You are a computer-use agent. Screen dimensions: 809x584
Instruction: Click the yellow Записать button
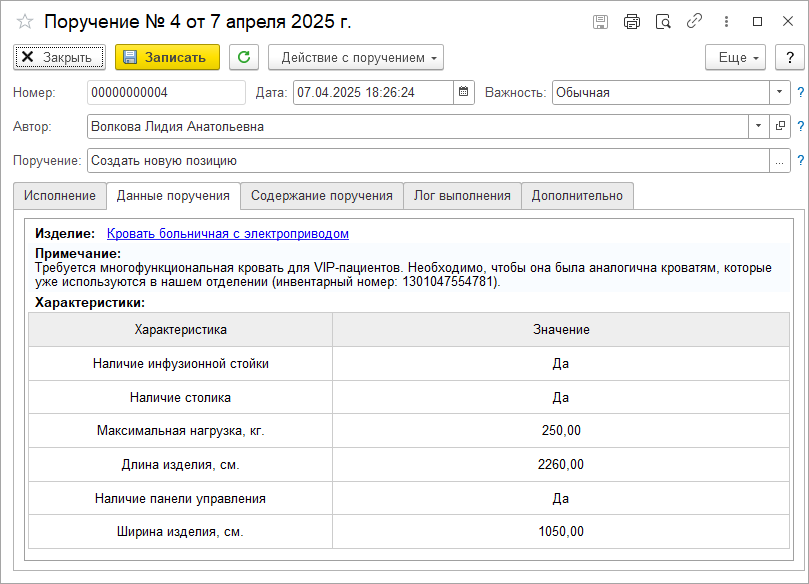[x=167, y=57]
